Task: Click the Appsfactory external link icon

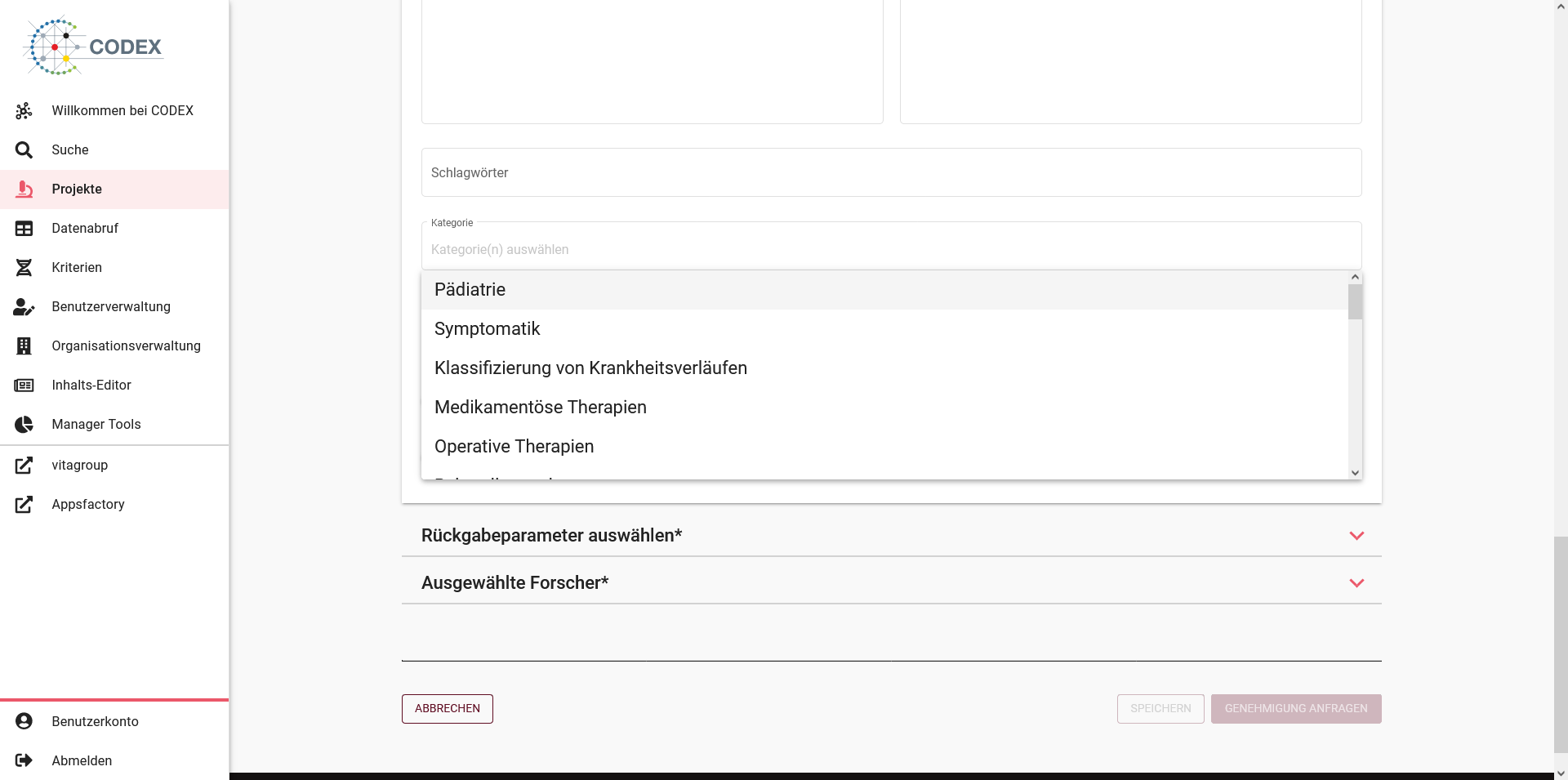Action: [24, 504]
